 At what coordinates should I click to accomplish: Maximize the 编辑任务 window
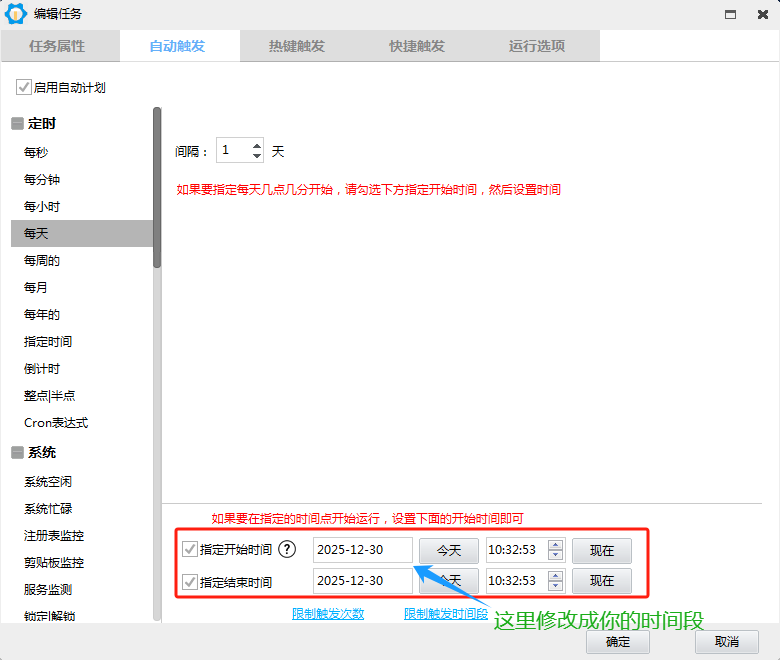click(732, 14)
